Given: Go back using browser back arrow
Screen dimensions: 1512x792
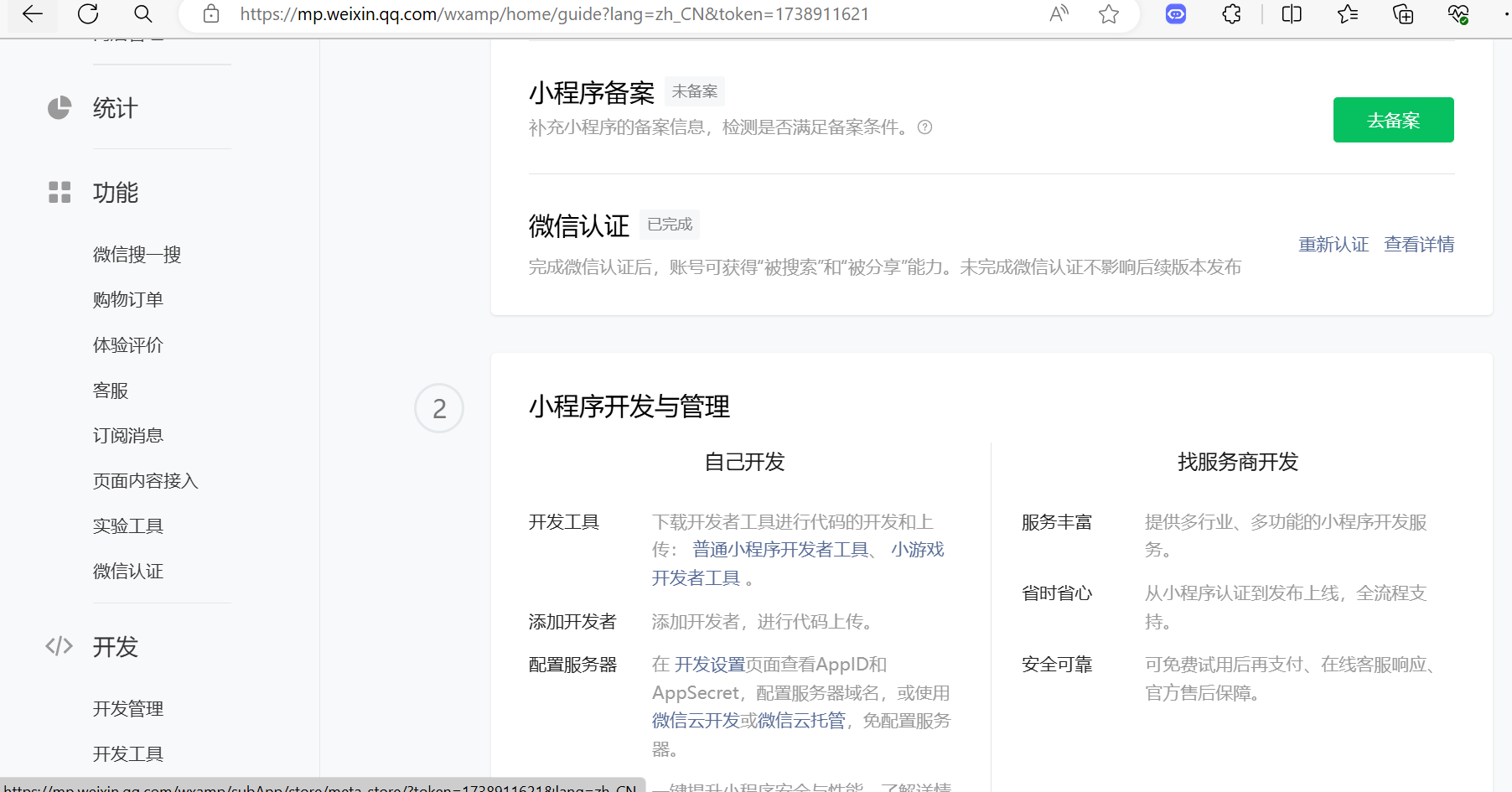Looking at the screenshot, I should point(32,13).
